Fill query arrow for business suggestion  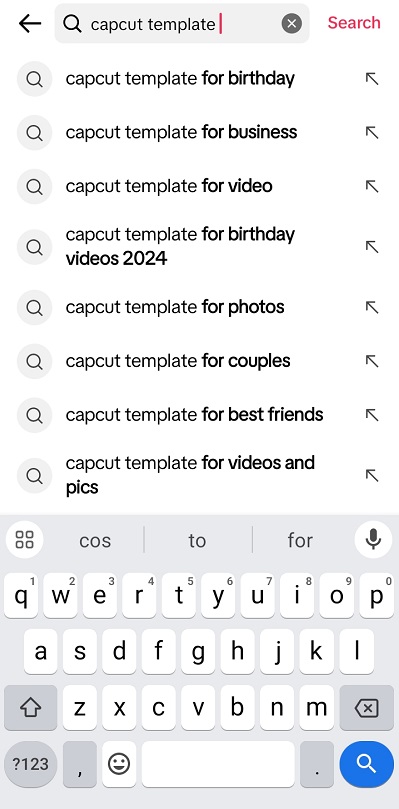pyautogui.click(x=372, y=133)
